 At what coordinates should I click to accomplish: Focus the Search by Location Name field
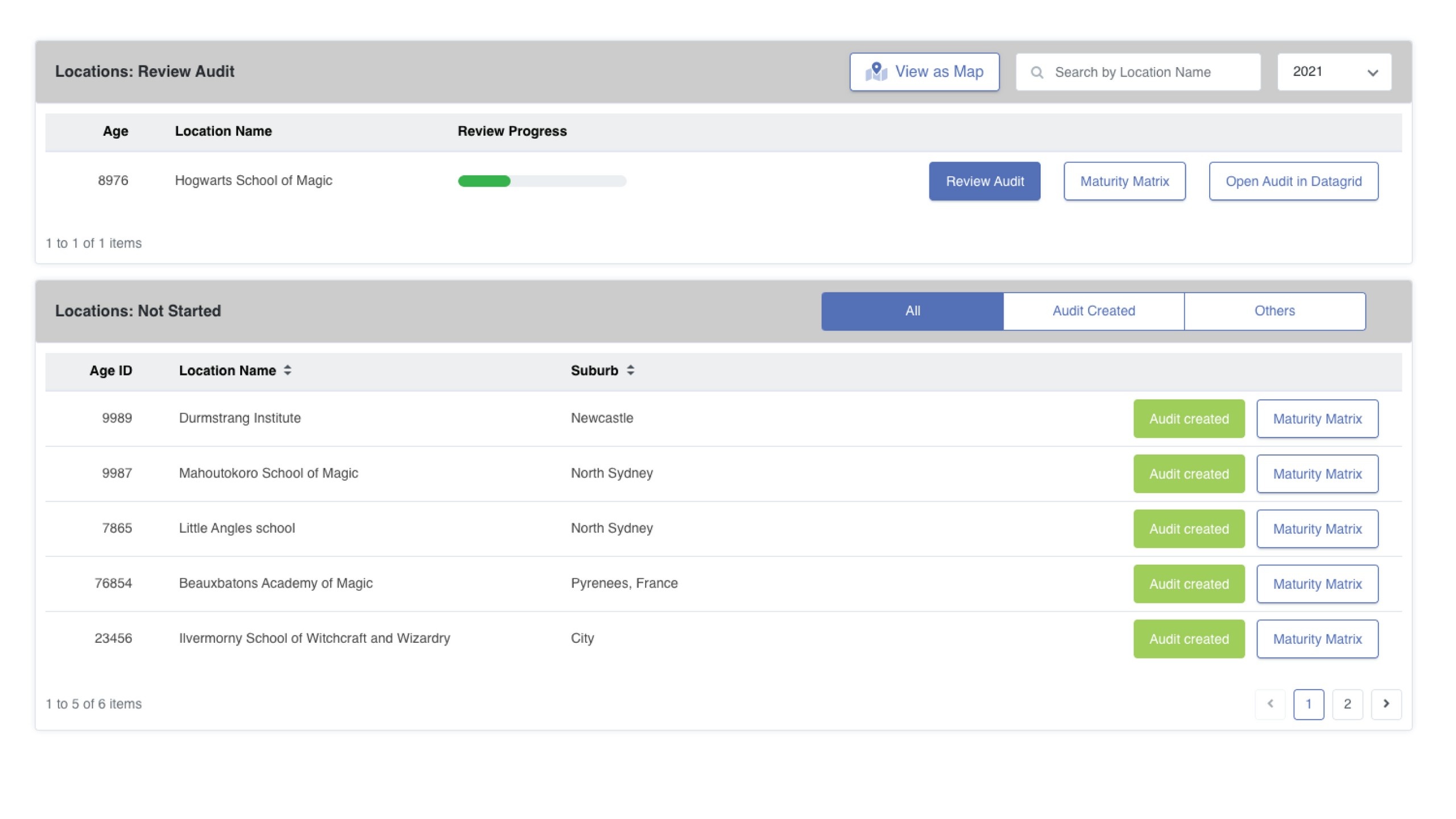point(1149,72)
